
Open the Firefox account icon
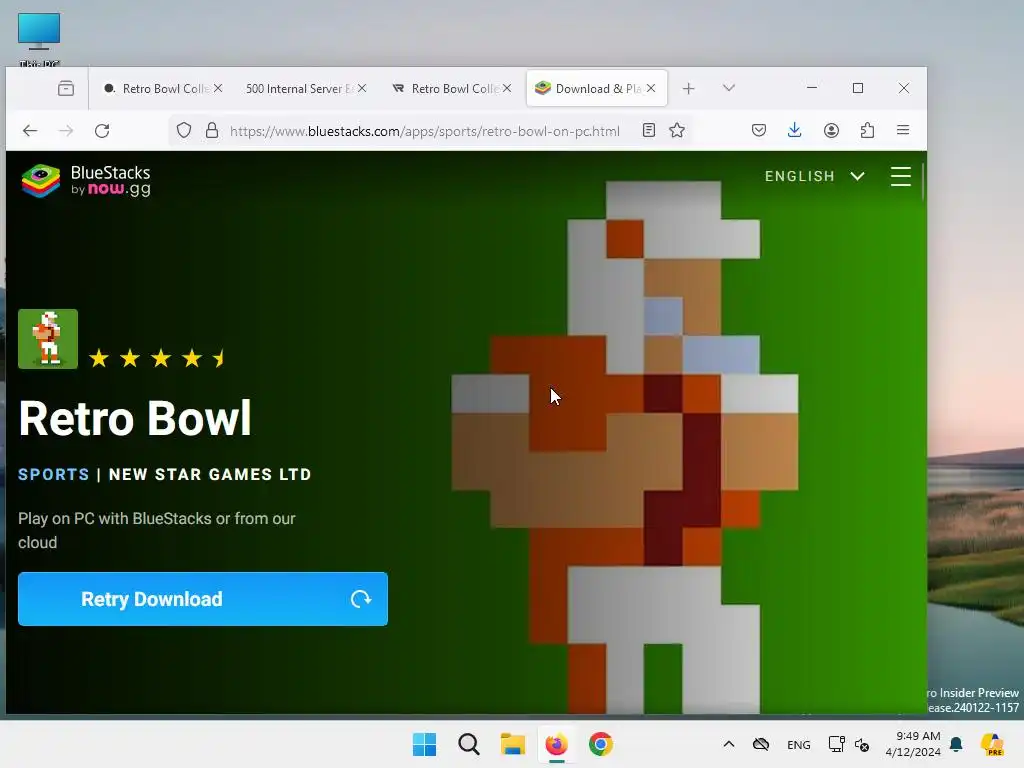pos(831,131)
